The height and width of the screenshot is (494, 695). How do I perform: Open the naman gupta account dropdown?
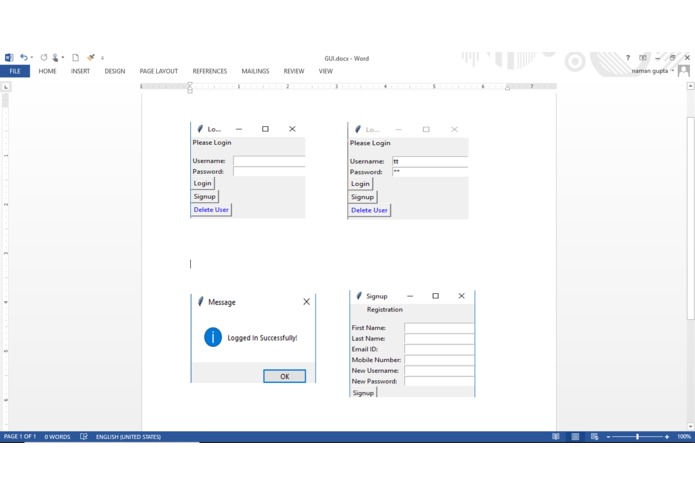coord(673,71)
